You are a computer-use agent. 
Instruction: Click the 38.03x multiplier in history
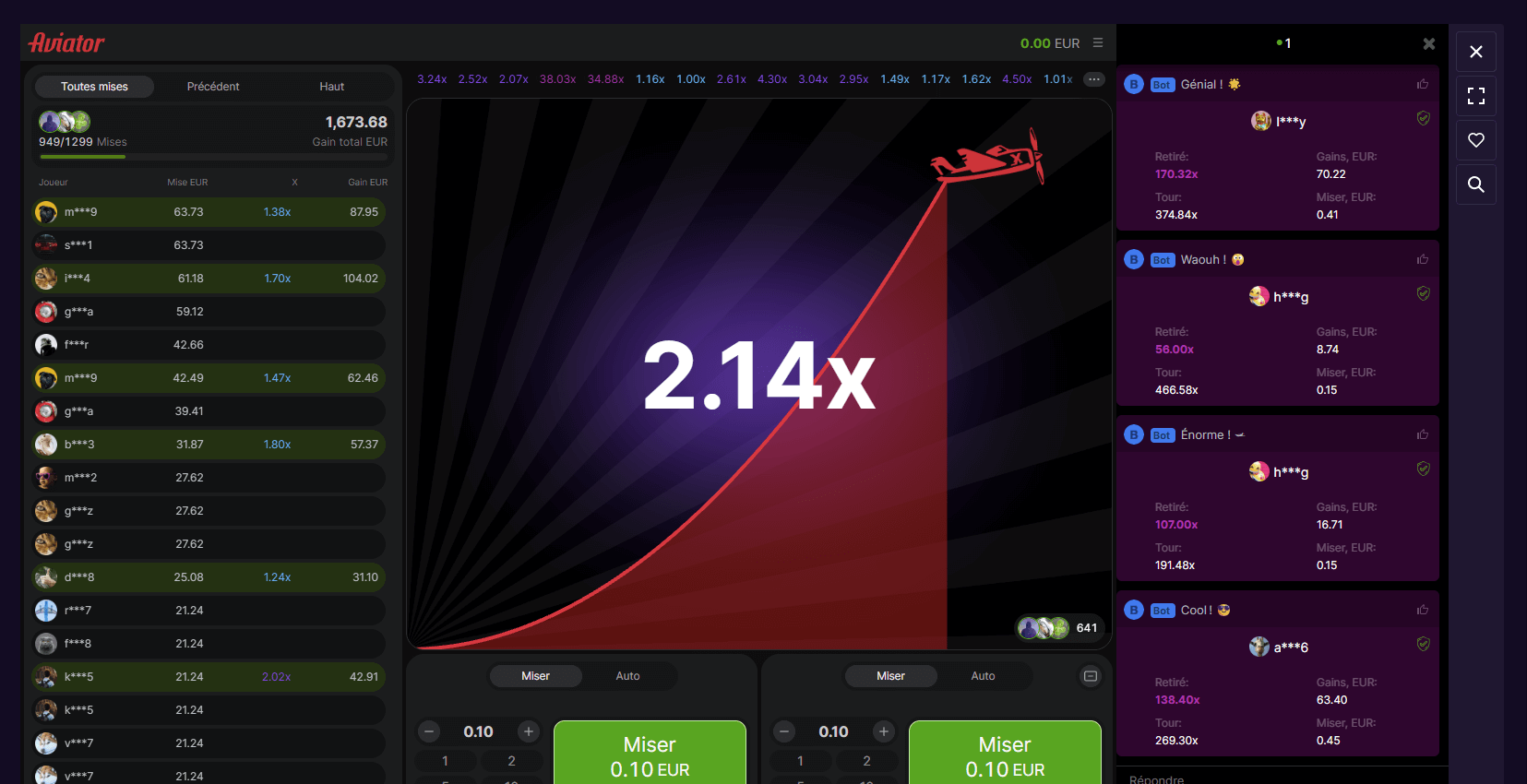pos(557,79)
